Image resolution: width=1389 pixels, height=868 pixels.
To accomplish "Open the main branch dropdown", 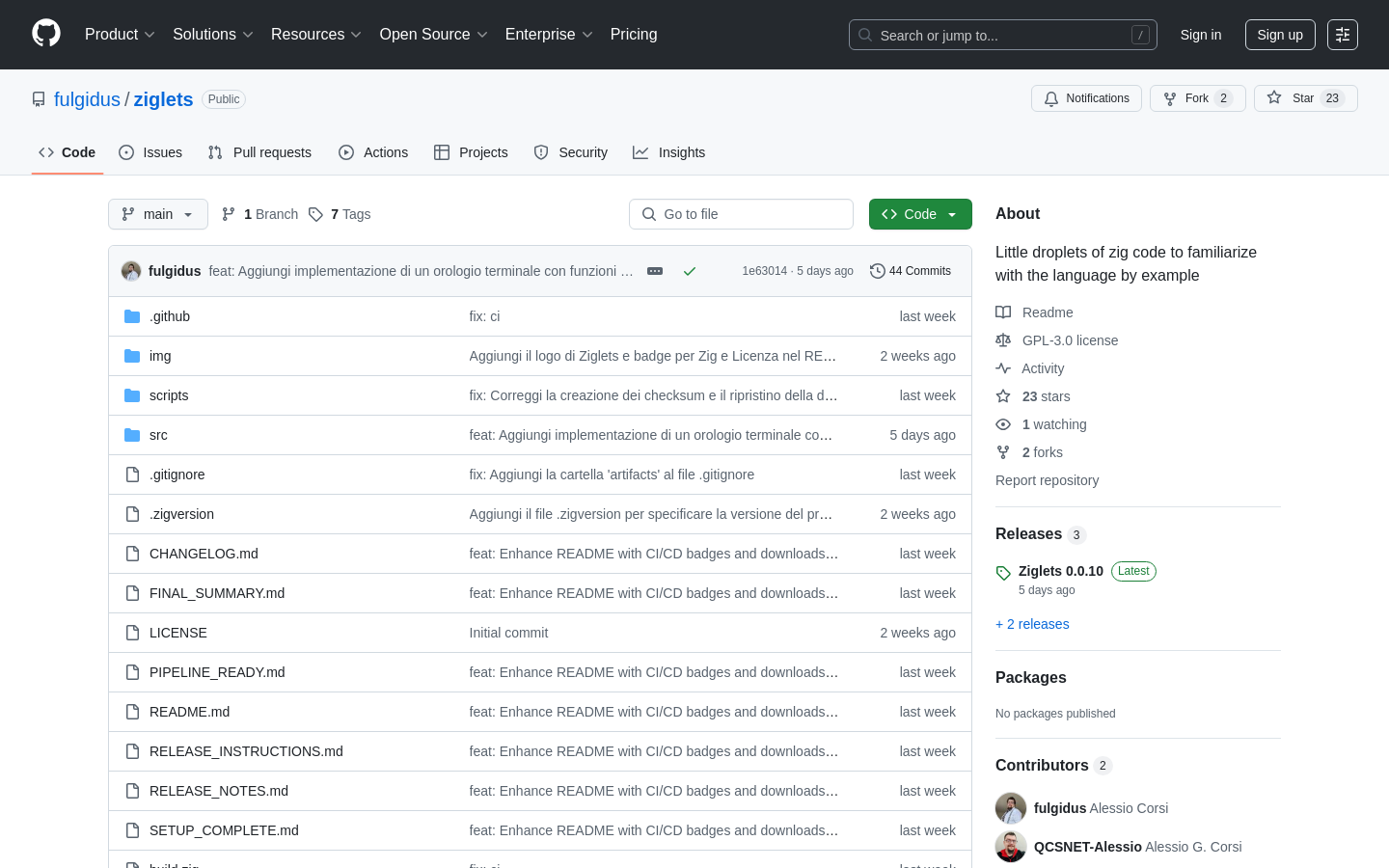I will tap(158, 214).
